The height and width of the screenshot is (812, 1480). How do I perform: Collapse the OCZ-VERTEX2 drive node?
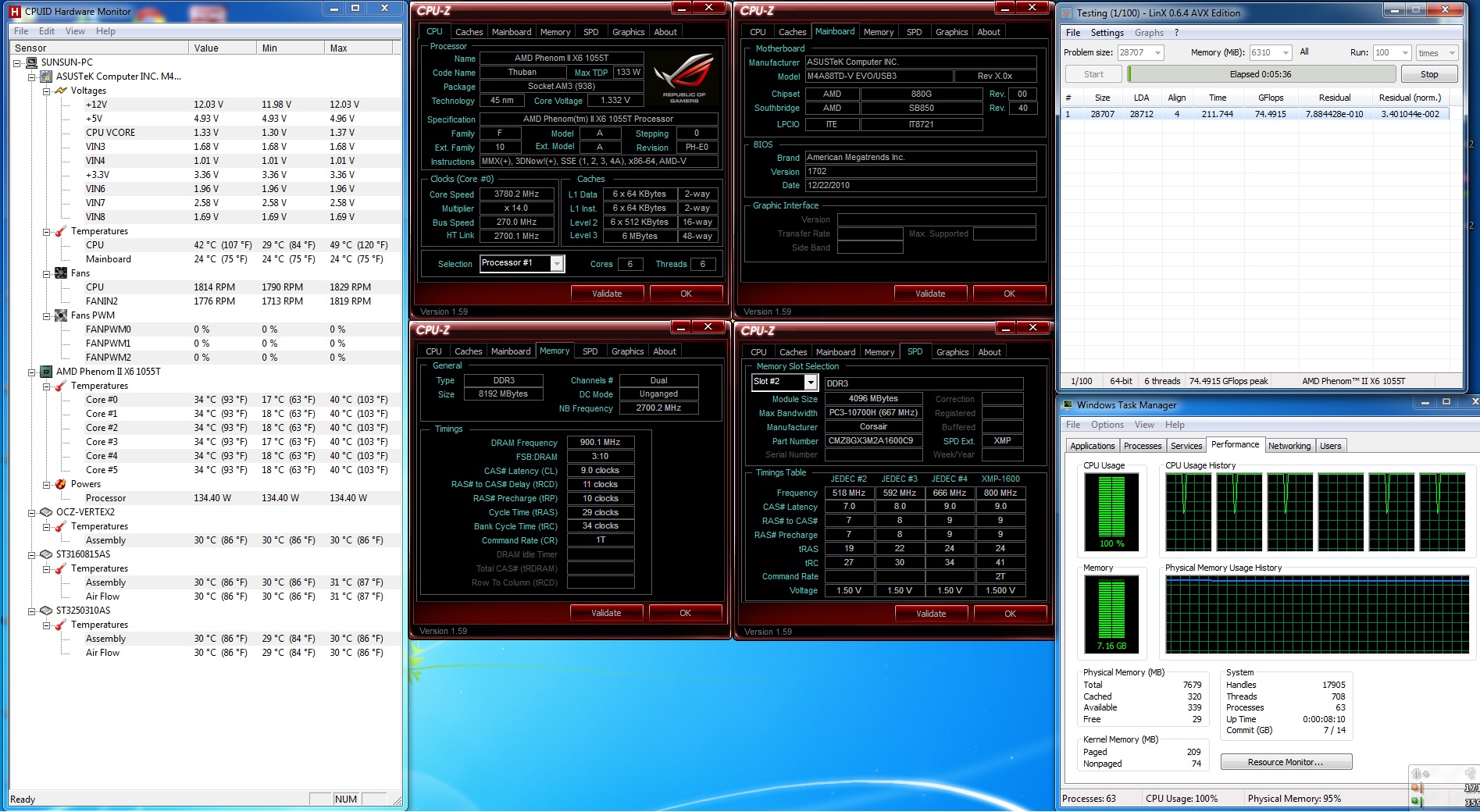click(32, 512)
